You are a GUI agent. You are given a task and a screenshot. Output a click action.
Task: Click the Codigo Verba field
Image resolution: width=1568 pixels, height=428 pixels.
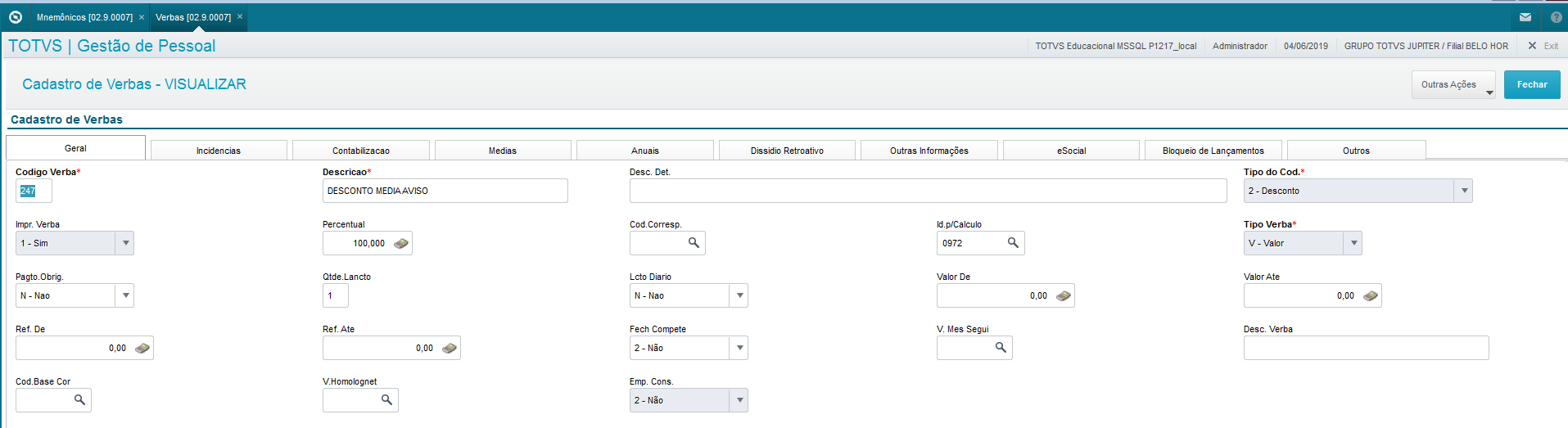(x=34, y=191)
